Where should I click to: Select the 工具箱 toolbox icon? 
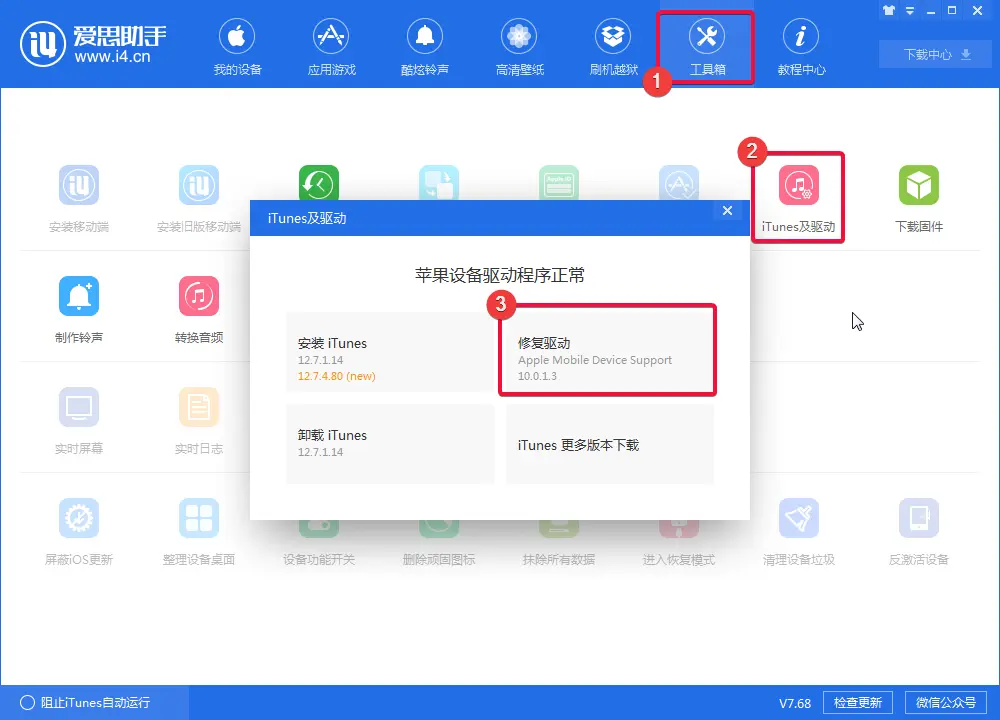point(705,45)
